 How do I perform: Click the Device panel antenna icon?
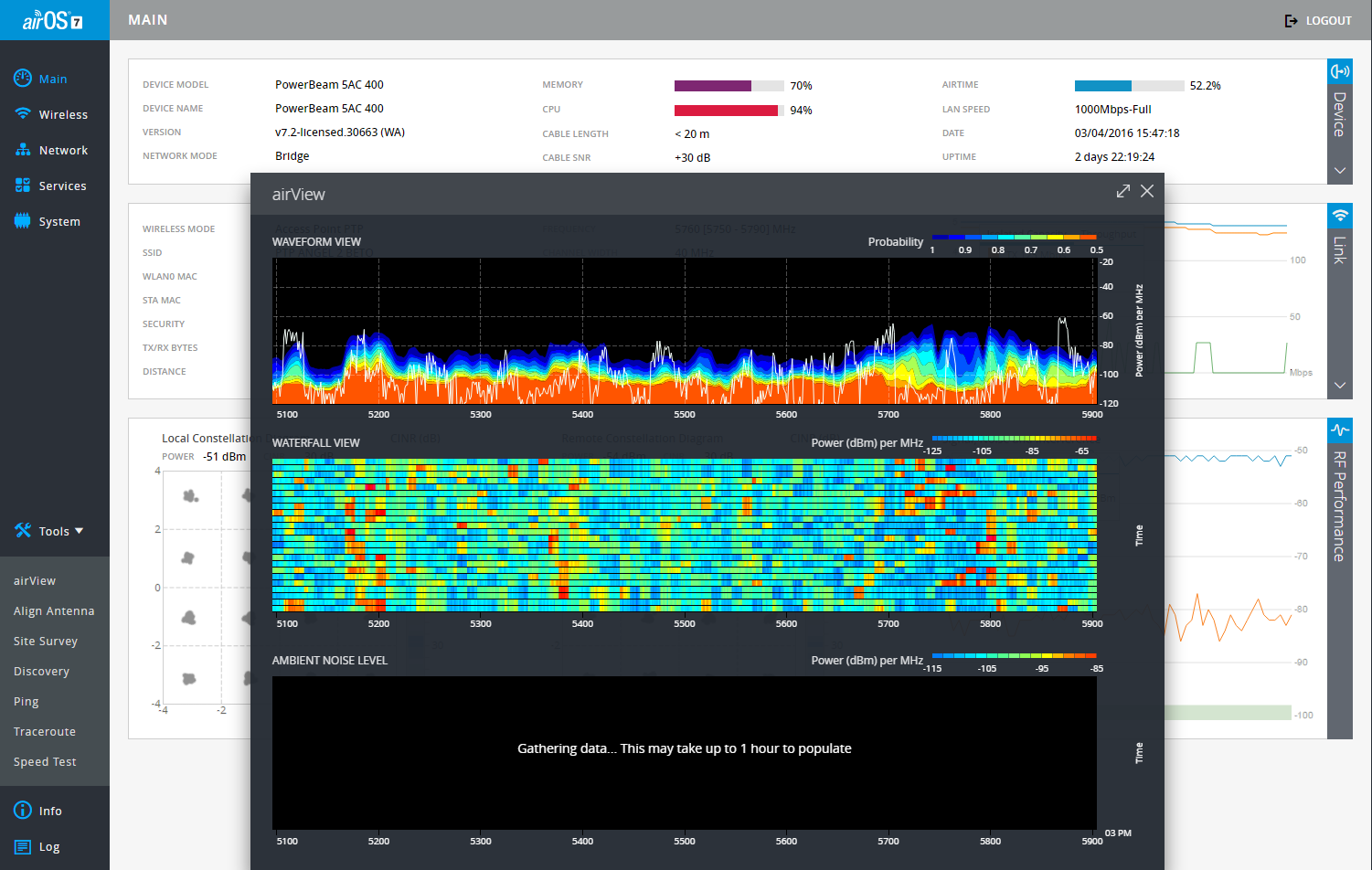(1339, 71)
